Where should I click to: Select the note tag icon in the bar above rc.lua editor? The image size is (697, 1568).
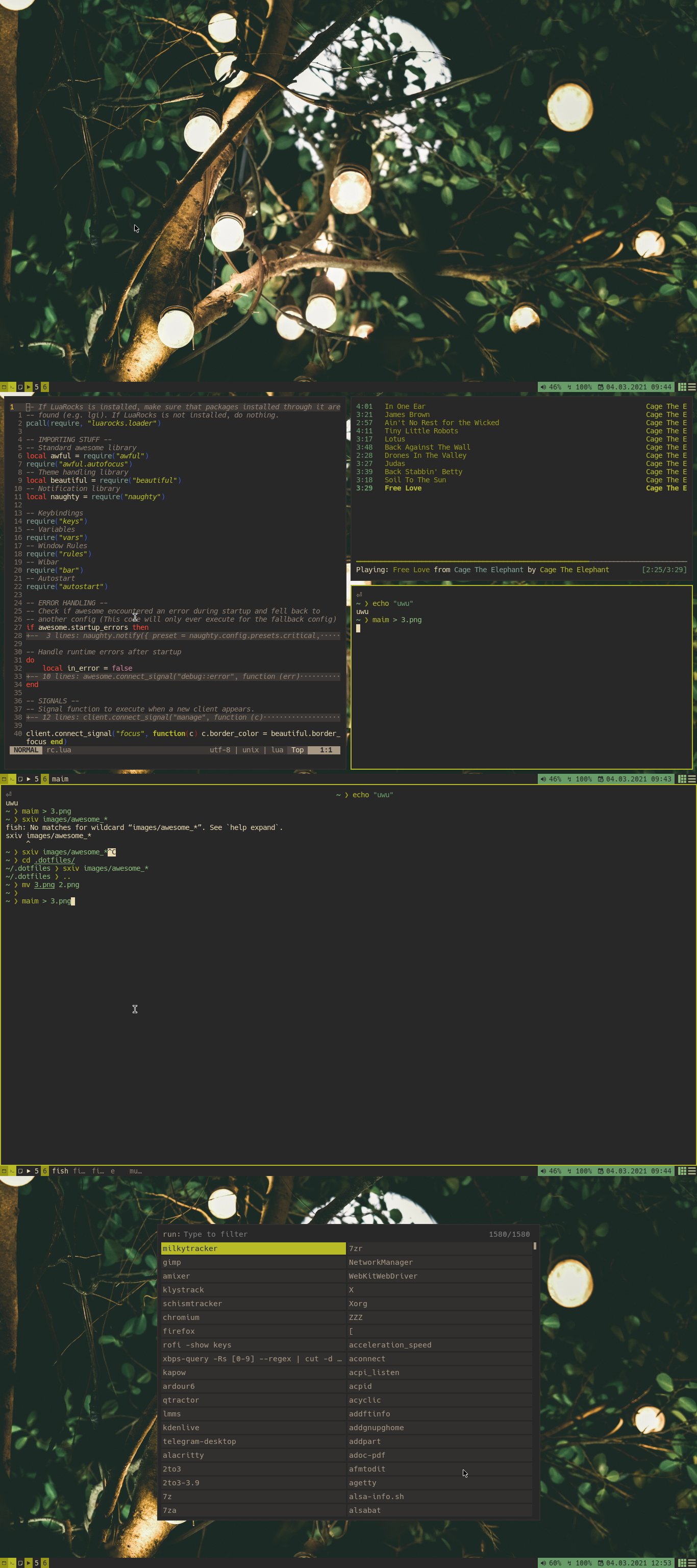20,387
